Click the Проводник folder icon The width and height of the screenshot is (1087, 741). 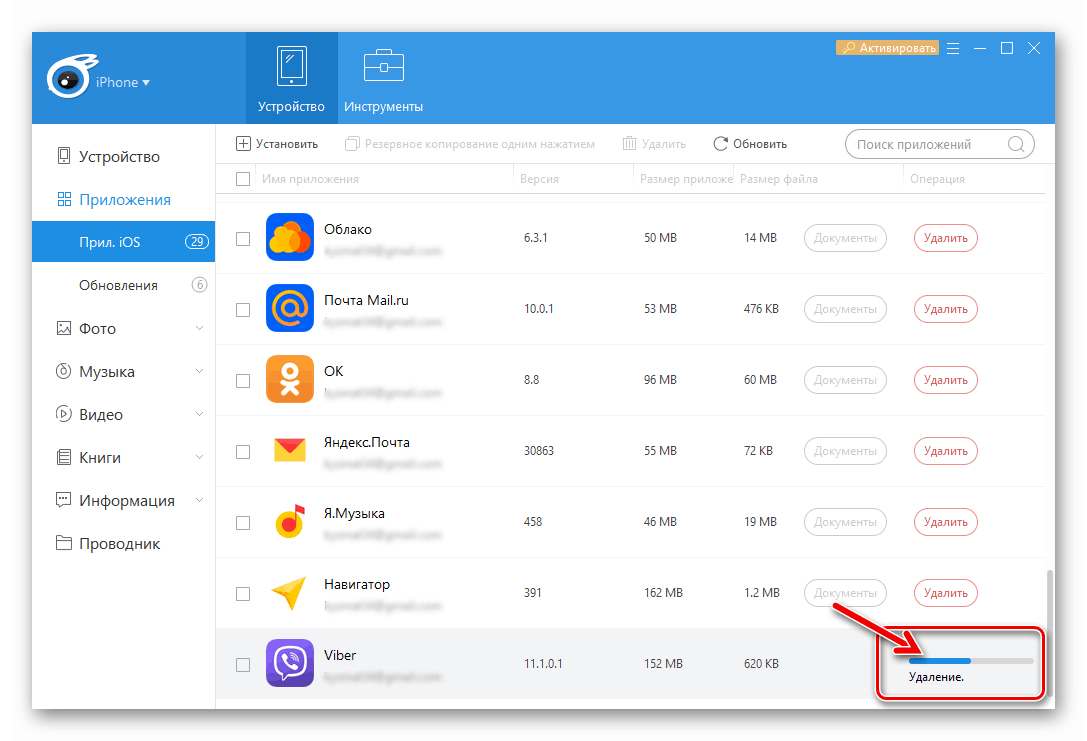point(64,543)
